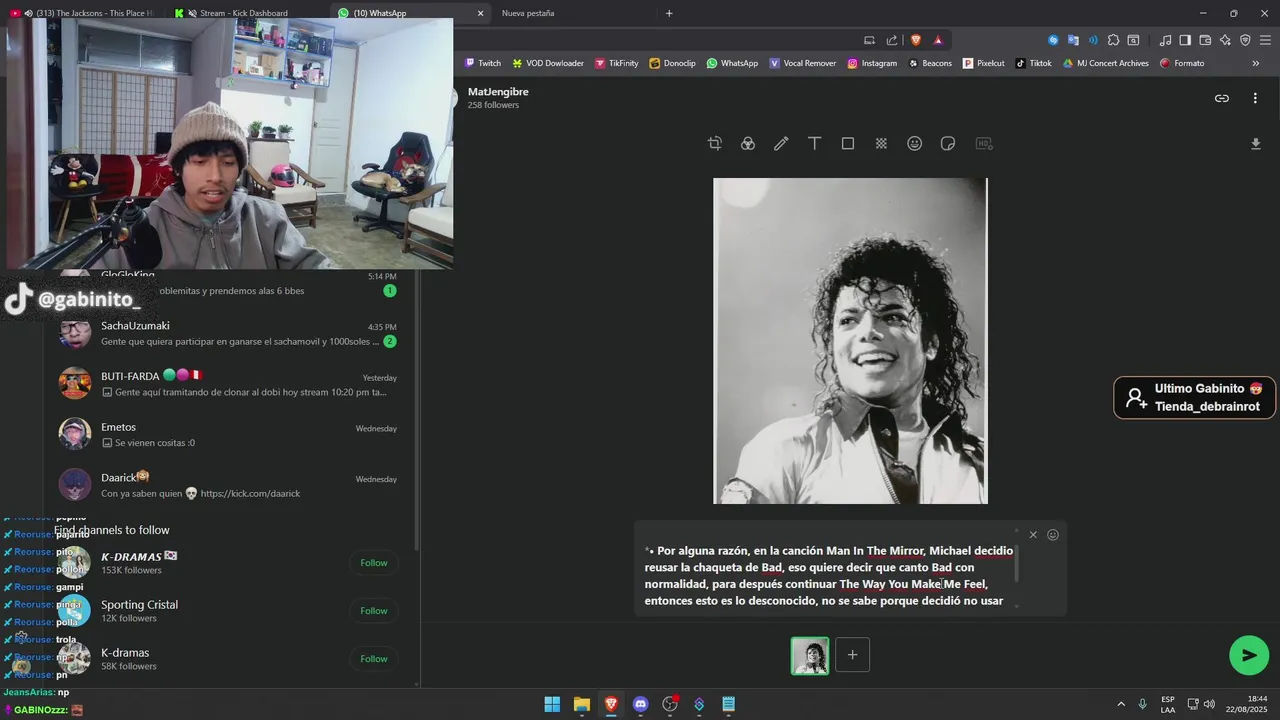Open the Shazam extension
Viewport: 1280px width, 720px height.
pos(1053,40)
